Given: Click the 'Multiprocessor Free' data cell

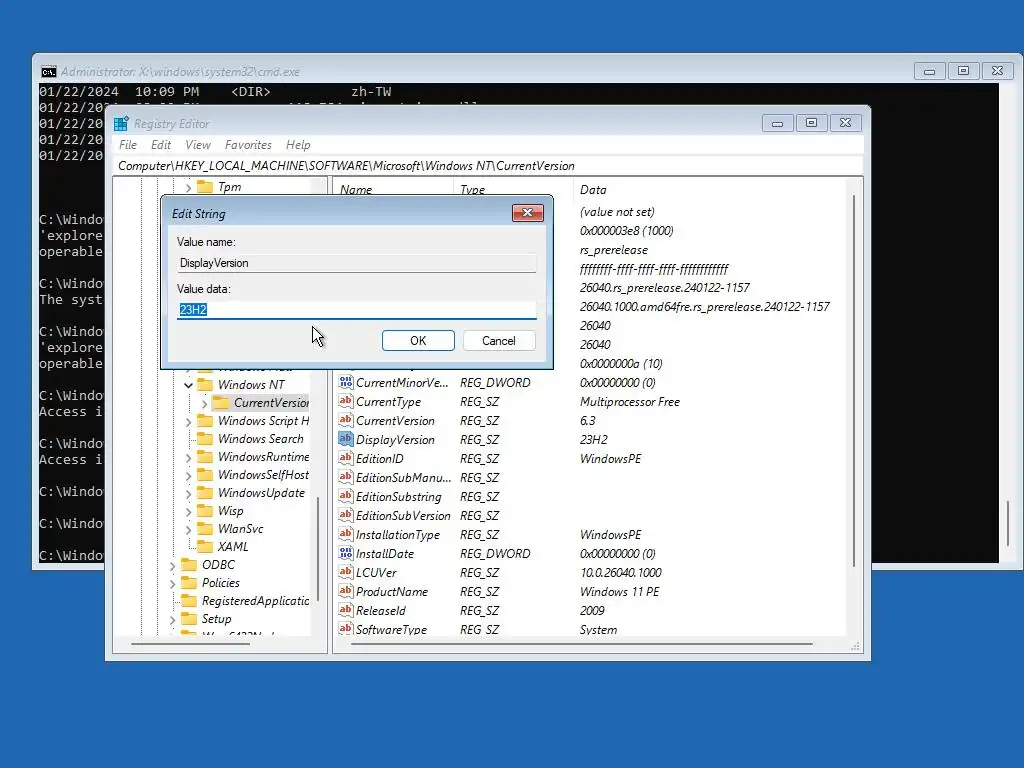Looking at the screenshot, I should 630,402.
